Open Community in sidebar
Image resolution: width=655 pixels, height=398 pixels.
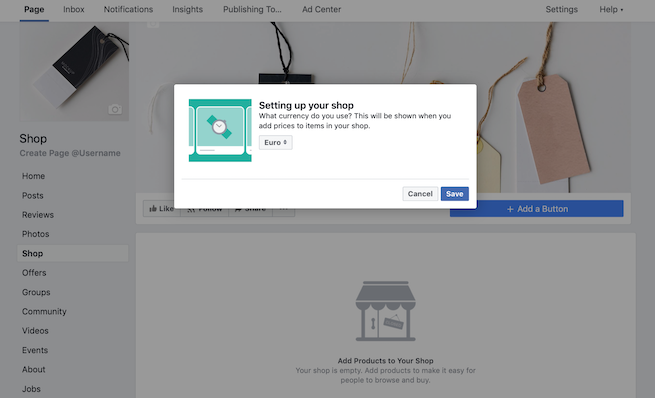tap(44, 312)
